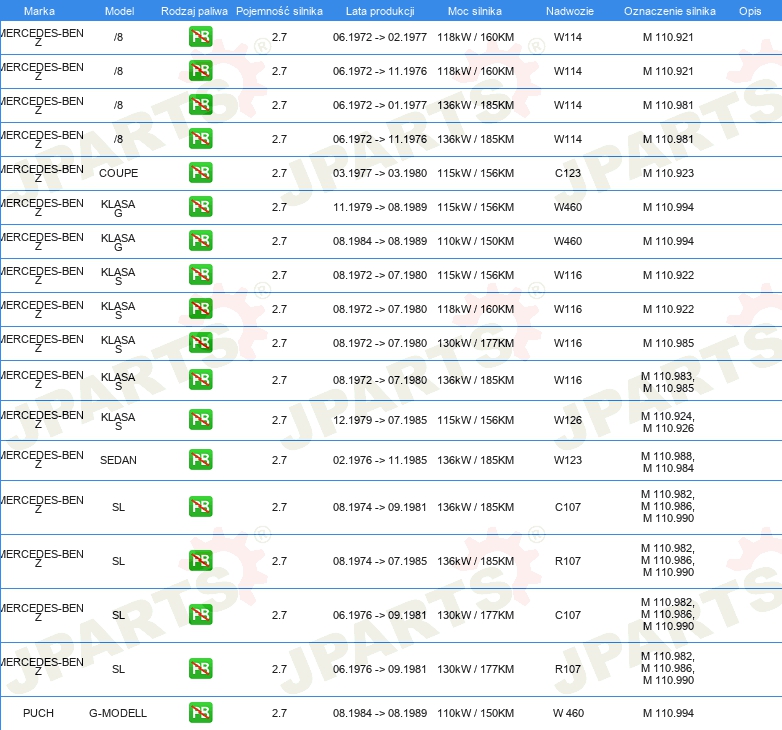Click fuel icon for /8 ending 02.1977
This screenshot has width=782, height=730.
pos(200,38)
